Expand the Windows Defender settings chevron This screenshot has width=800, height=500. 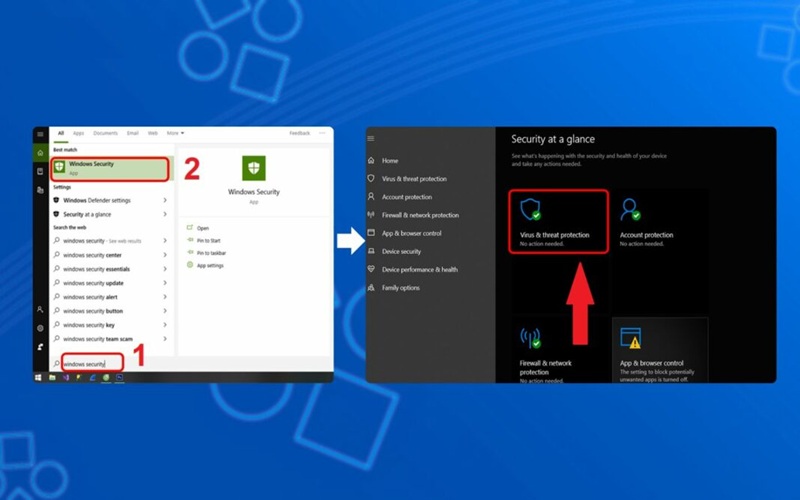(165, 200)
